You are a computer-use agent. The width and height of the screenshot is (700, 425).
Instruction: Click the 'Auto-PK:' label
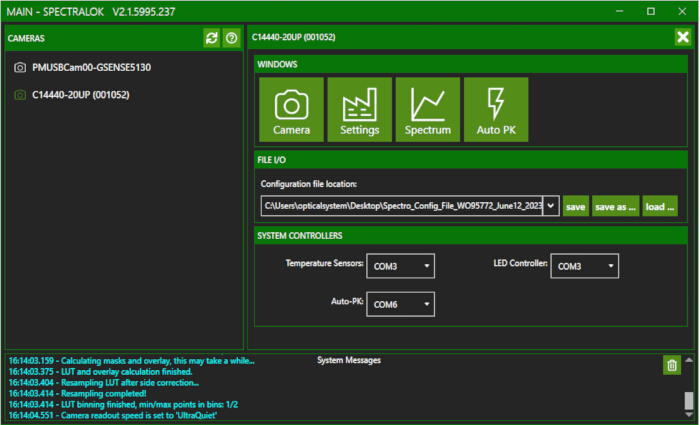click(347, 301)
